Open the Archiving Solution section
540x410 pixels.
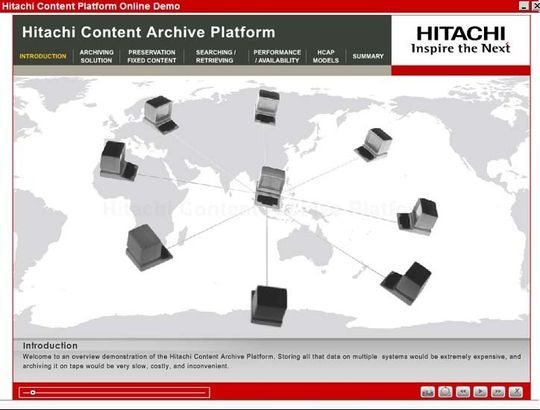click(96, 56)
